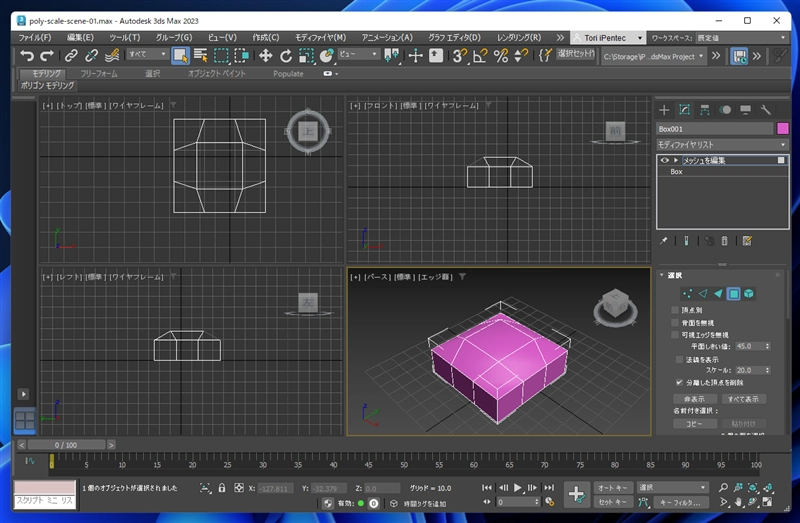Toggle the Angle Snap icon

(x=480, y=55)
